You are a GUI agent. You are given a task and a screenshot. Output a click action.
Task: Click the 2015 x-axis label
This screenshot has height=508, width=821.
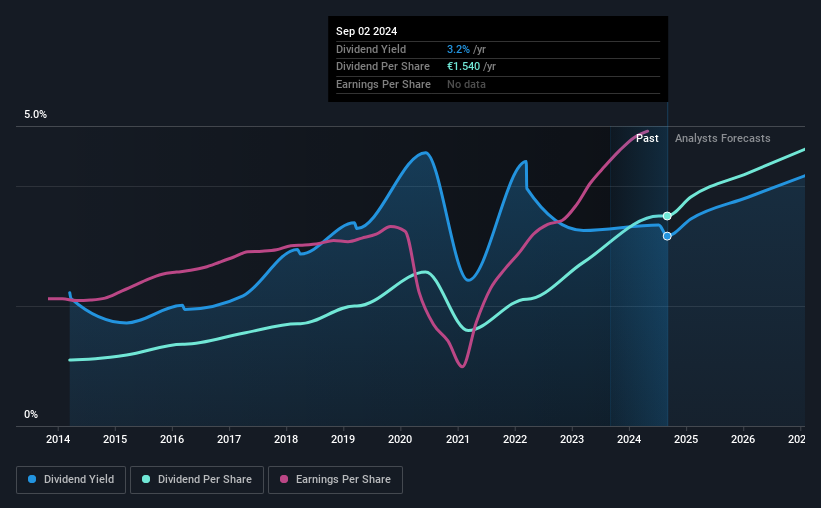[x=115, y=439]
